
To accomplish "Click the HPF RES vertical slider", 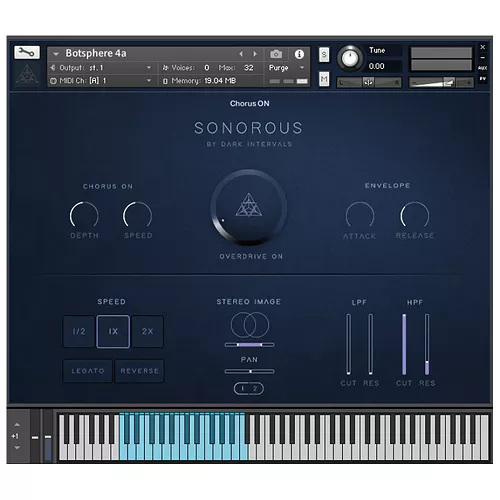I will coord(427,344).
